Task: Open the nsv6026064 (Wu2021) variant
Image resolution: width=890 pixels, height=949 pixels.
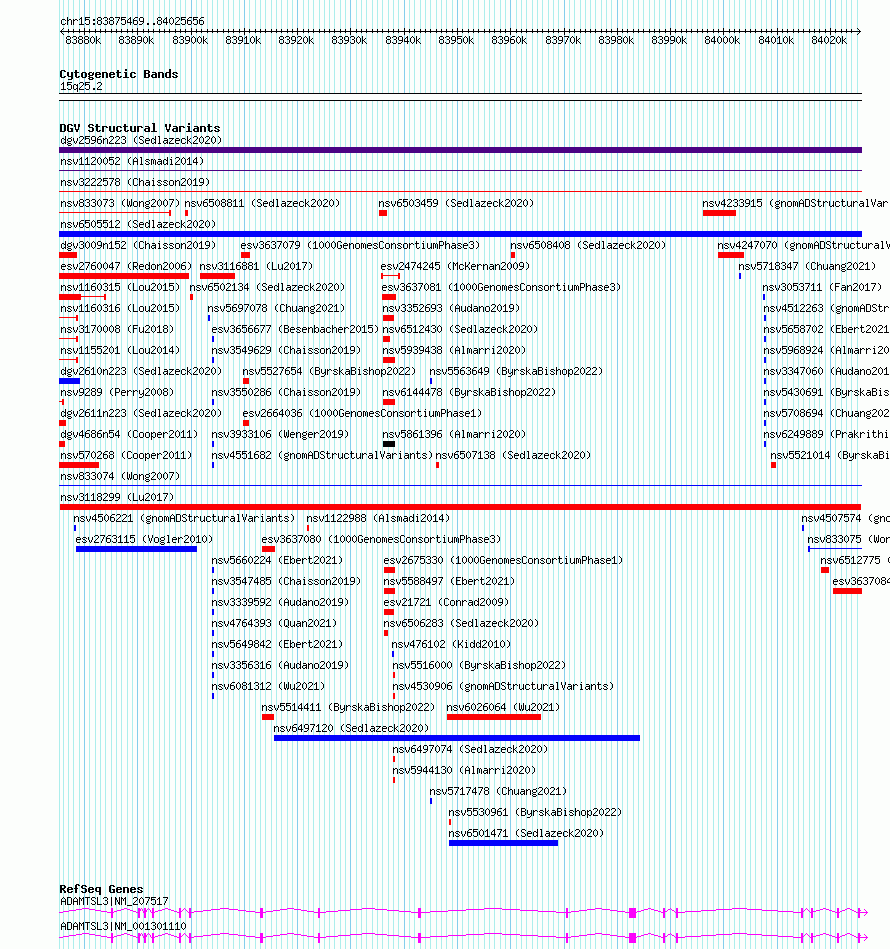Action: pos(503,708)
